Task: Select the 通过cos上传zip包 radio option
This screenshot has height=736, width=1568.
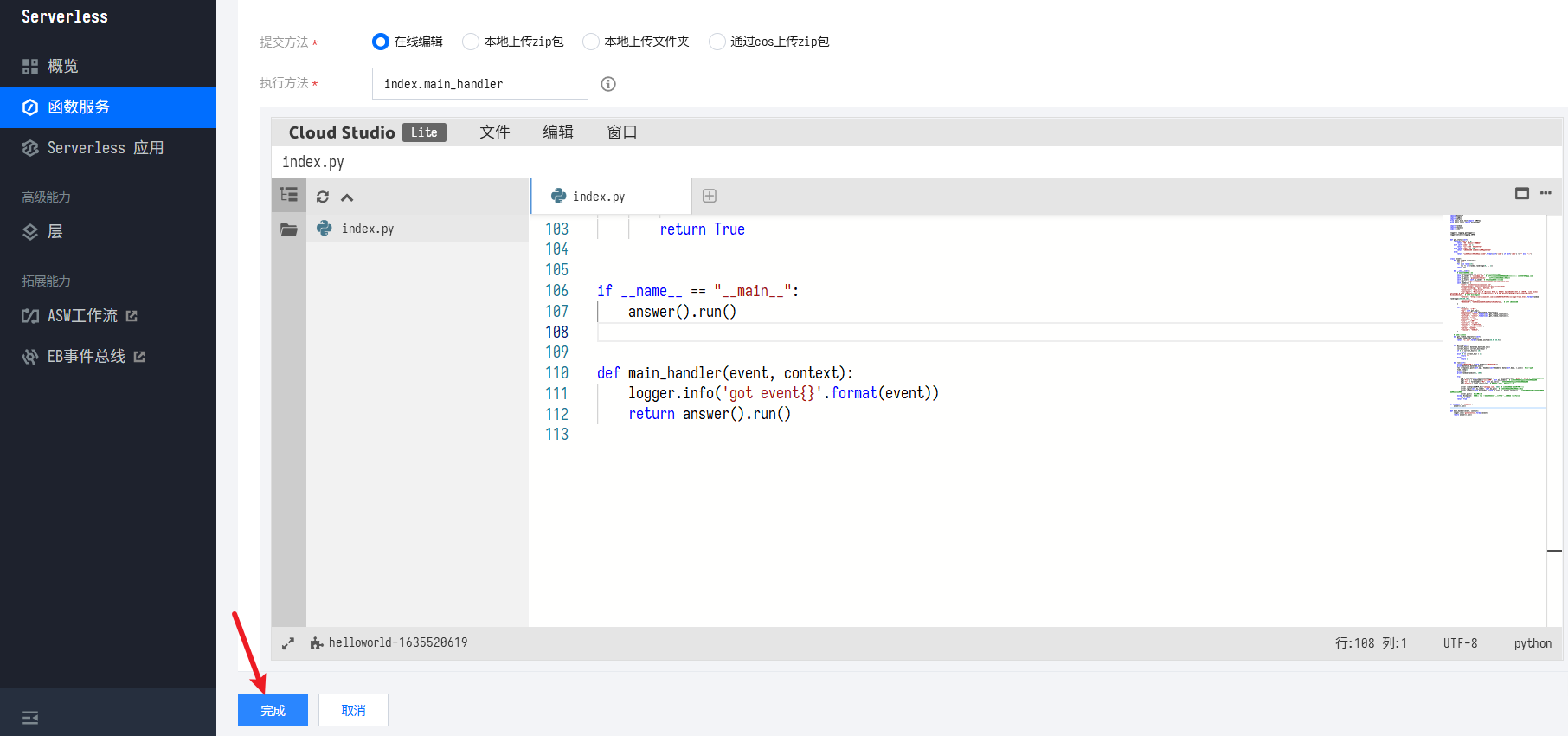Action: coord(717,42)
